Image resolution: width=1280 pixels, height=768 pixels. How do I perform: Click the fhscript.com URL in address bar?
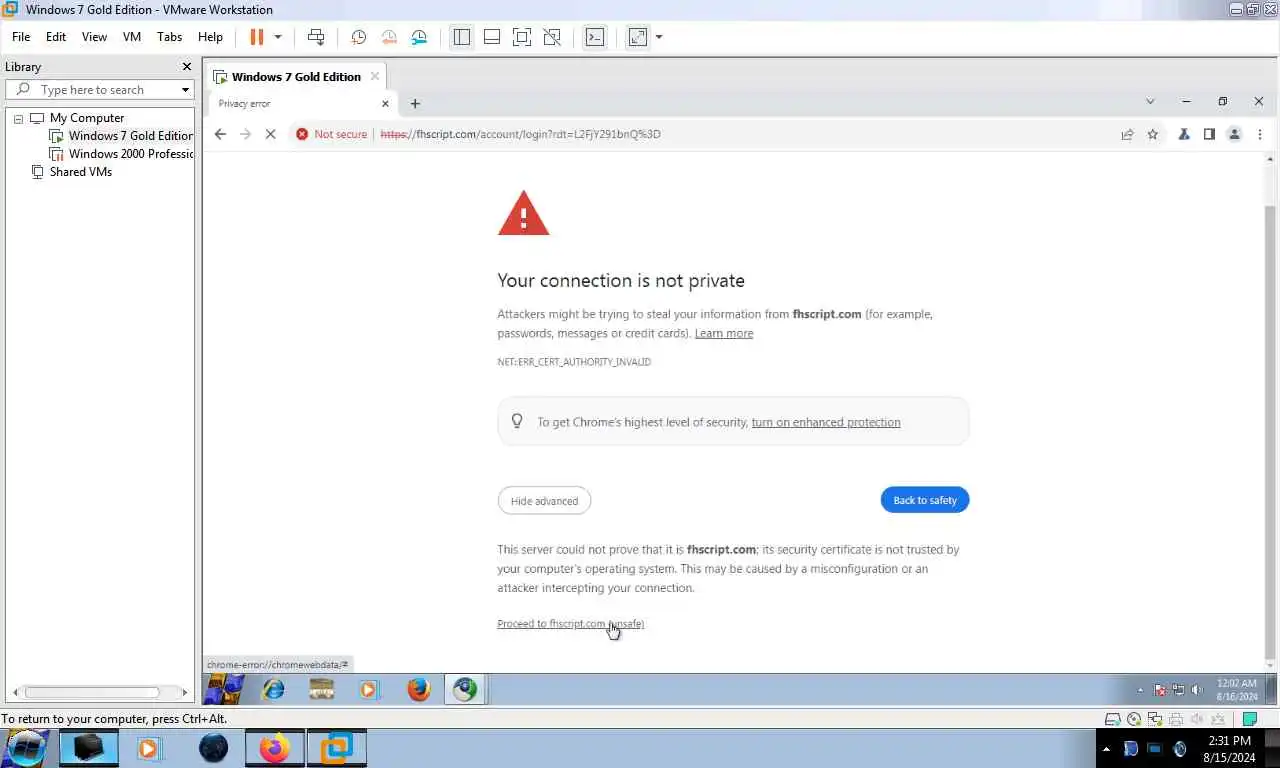pos(520,134)
